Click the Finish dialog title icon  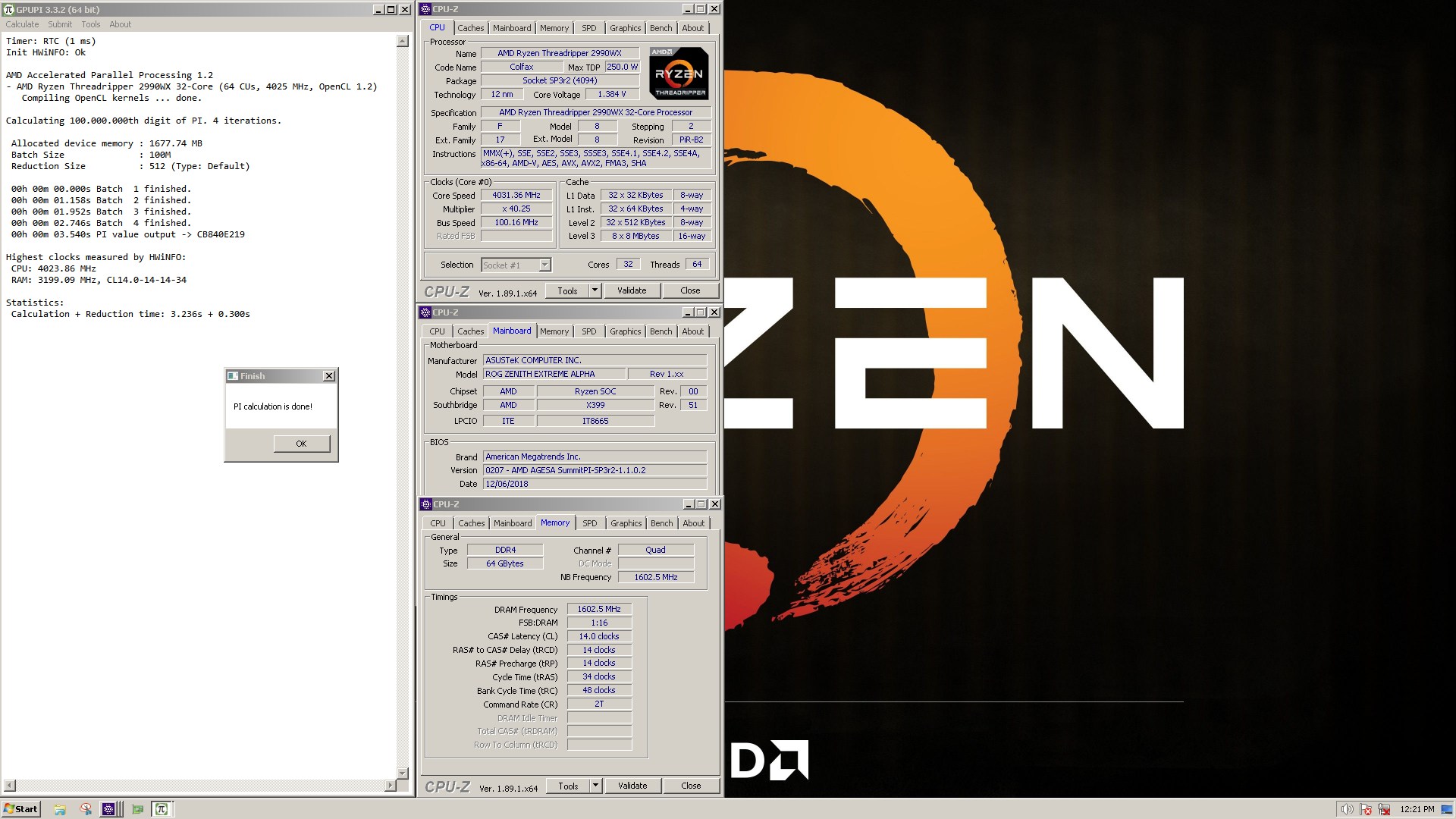pyautogui.click(x=234, y=376)
